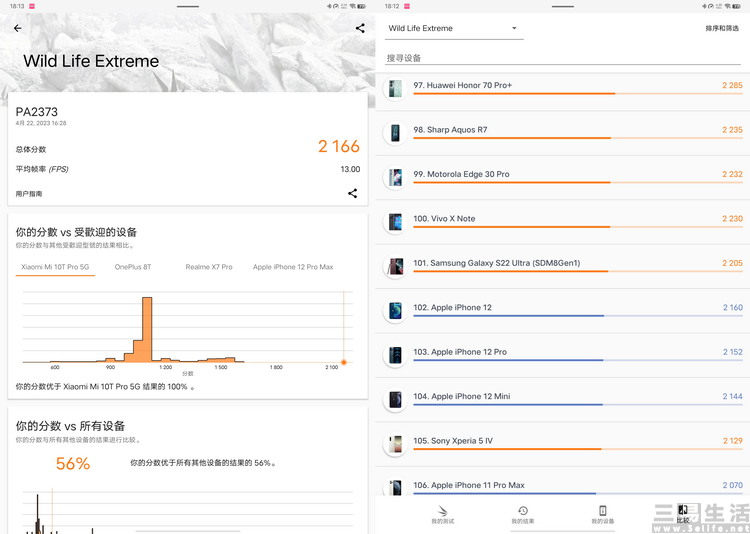This screenshot has height=534, width=750.
Task: Tap average frame rate value 13.00
Action: click(350, 169)
